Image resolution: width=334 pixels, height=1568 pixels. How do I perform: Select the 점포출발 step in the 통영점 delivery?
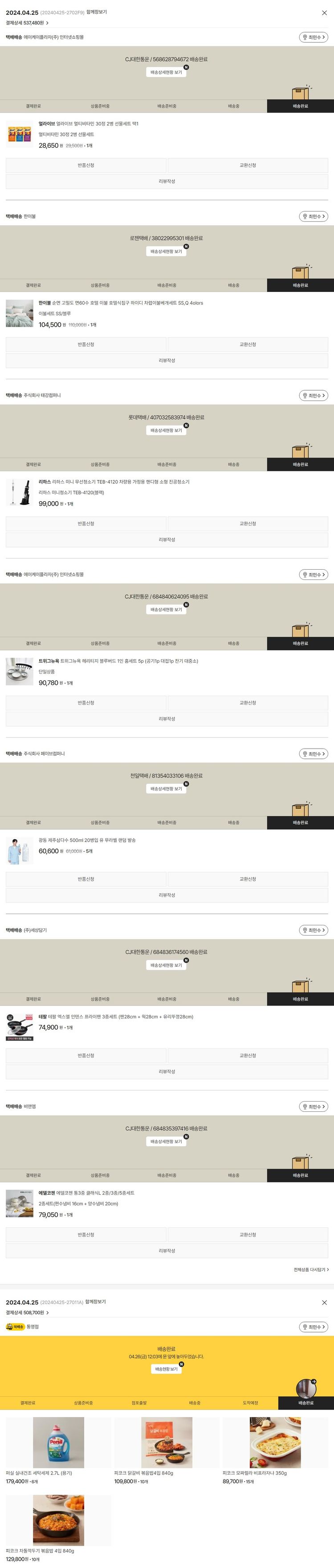click(x=139, y=1403)
